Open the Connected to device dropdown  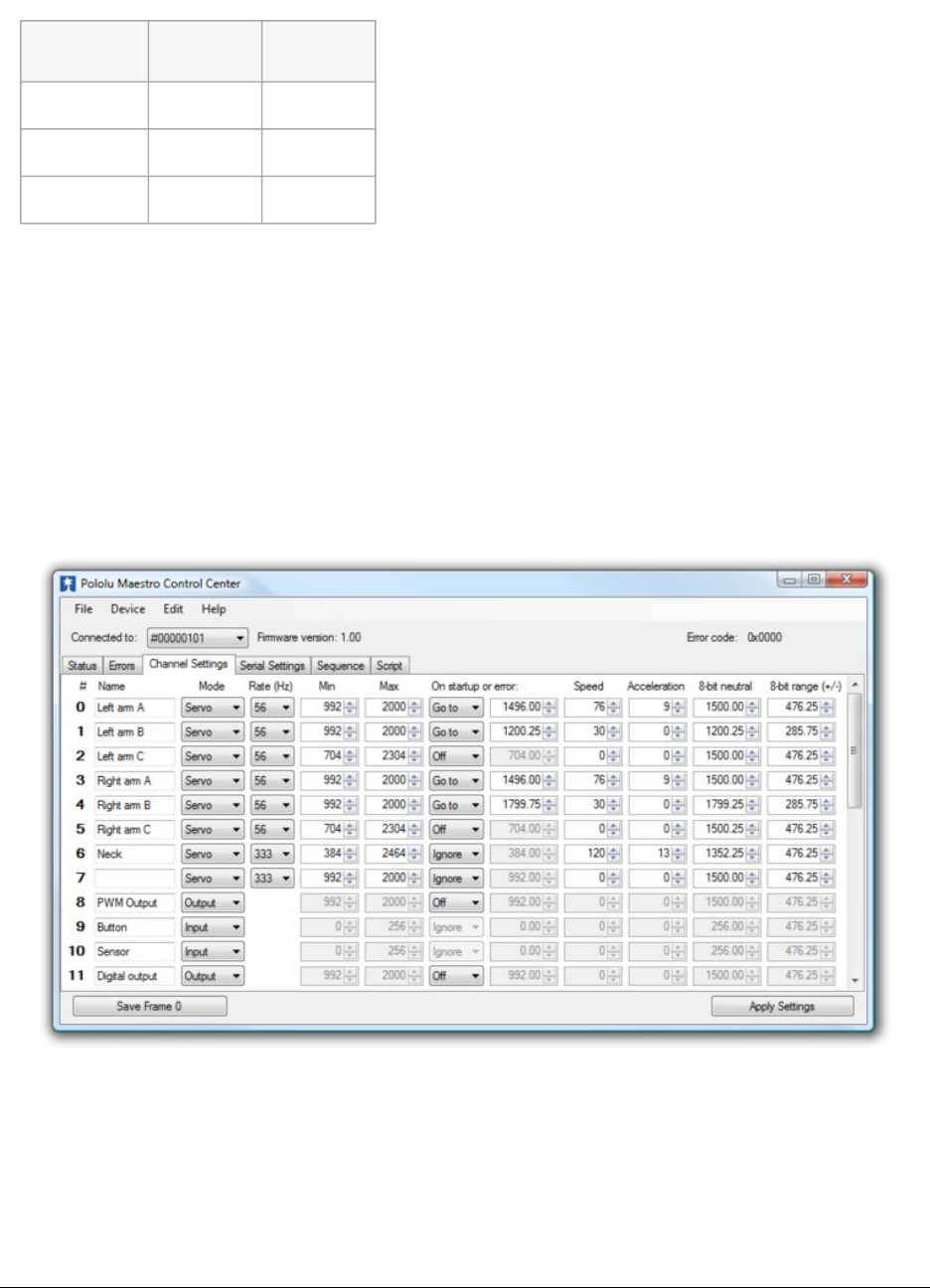[197, 637]
